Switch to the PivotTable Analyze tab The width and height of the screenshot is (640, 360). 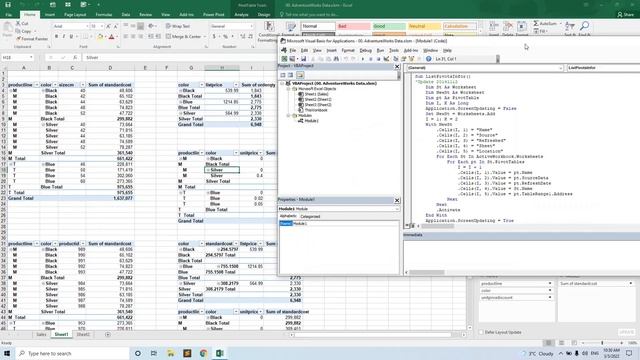pyautogui.click(x=241, y=14)
